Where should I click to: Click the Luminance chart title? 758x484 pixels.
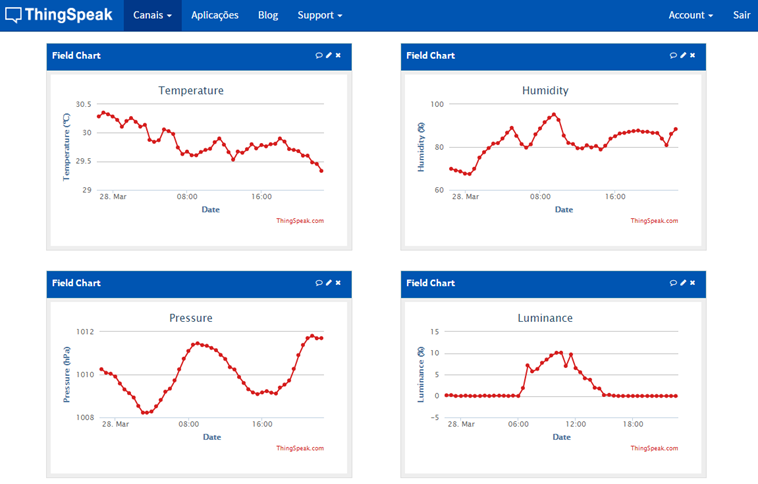coord(545,318)
